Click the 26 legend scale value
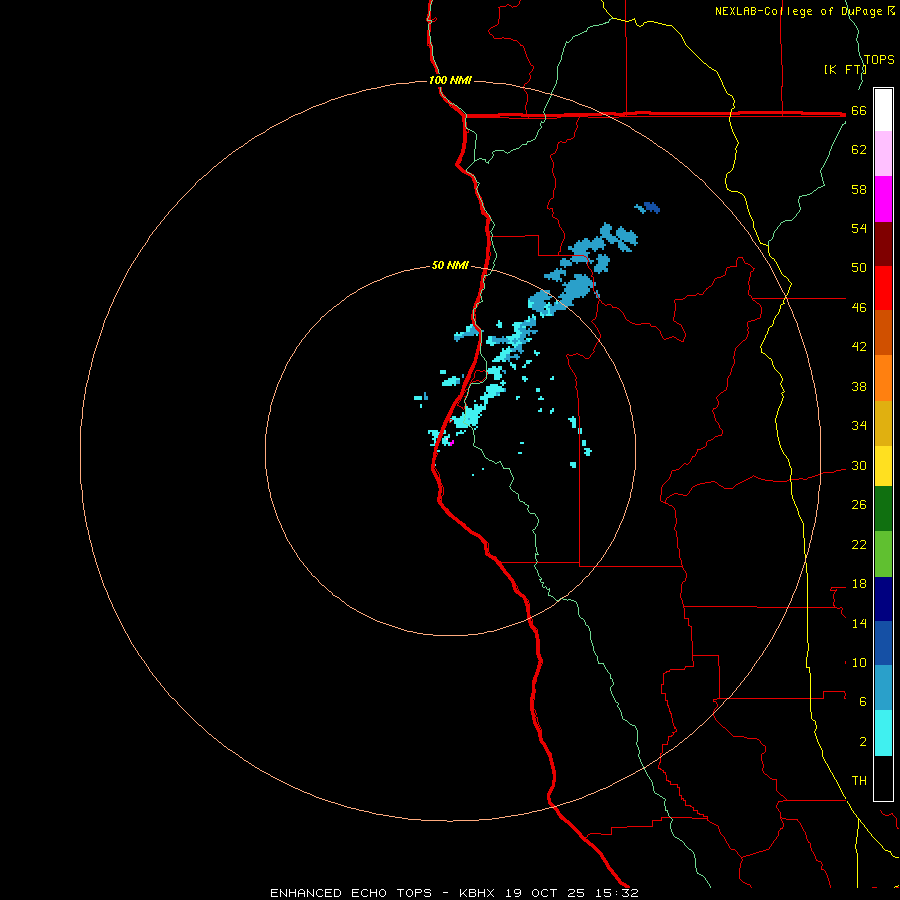 point(859,505)
